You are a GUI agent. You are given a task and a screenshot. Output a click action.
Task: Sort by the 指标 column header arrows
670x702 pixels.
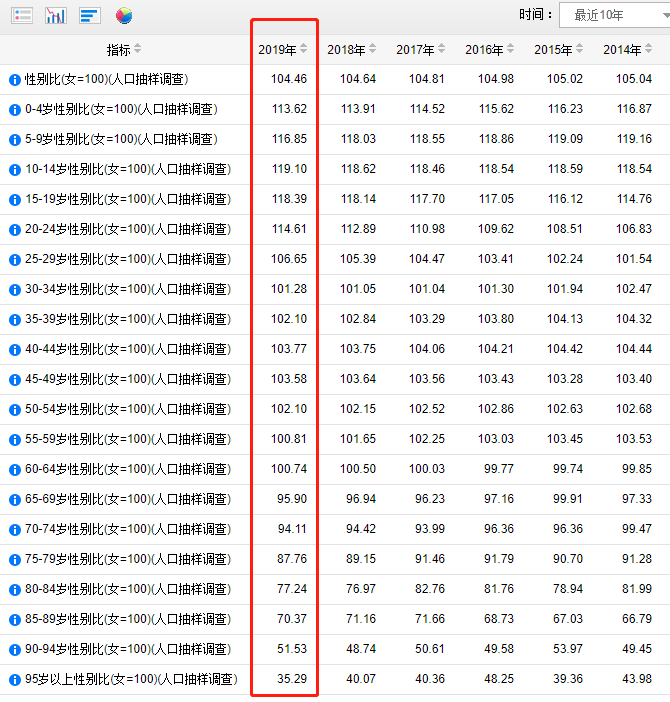click(x=137, y=48)
